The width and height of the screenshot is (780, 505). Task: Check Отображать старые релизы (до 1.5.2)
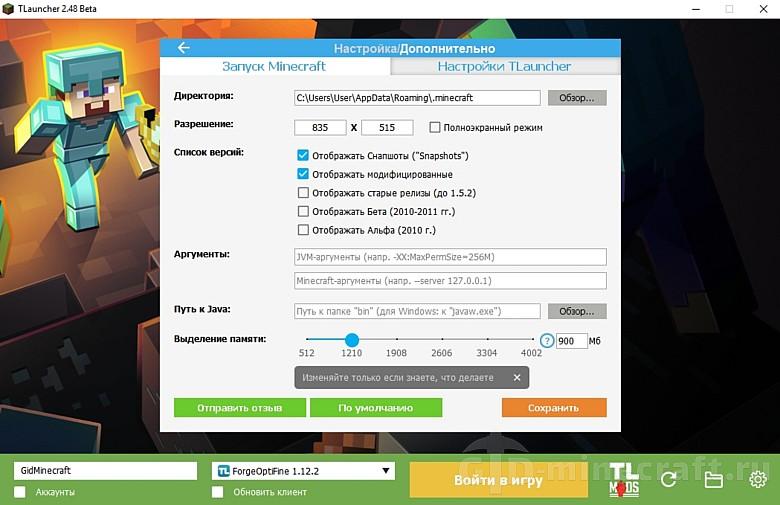(x=303, y=193)
